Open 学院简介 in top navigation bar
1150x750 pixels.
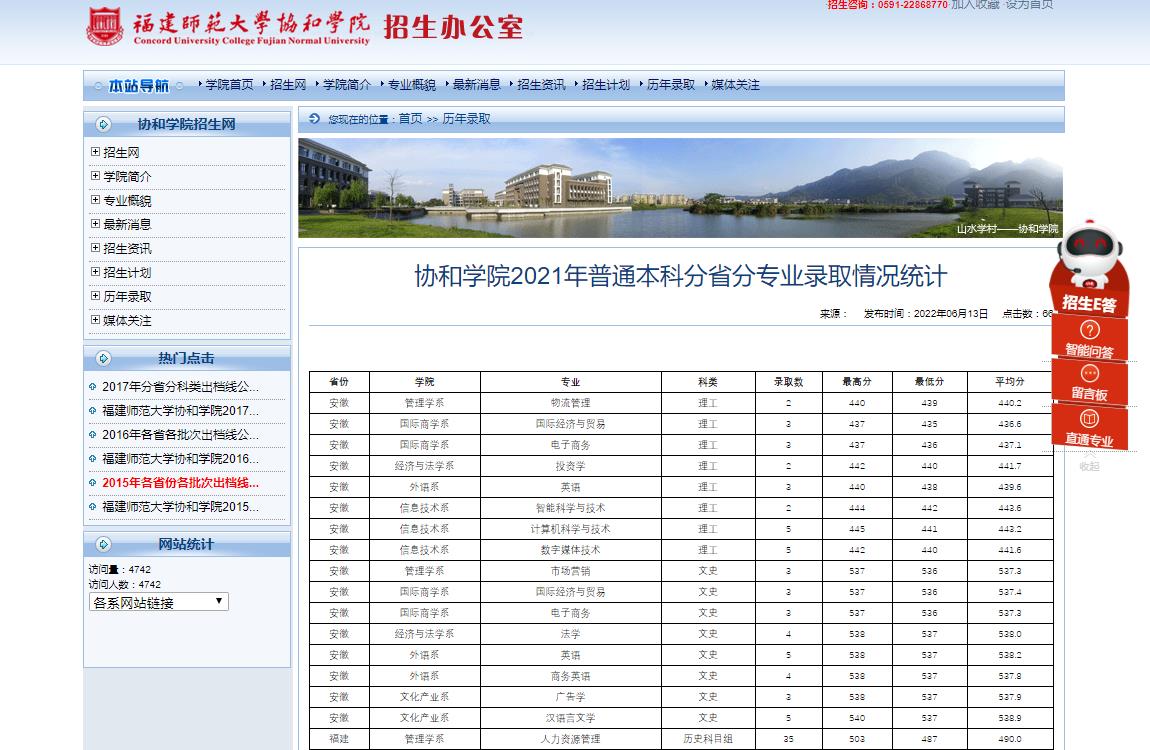(347, 85)
